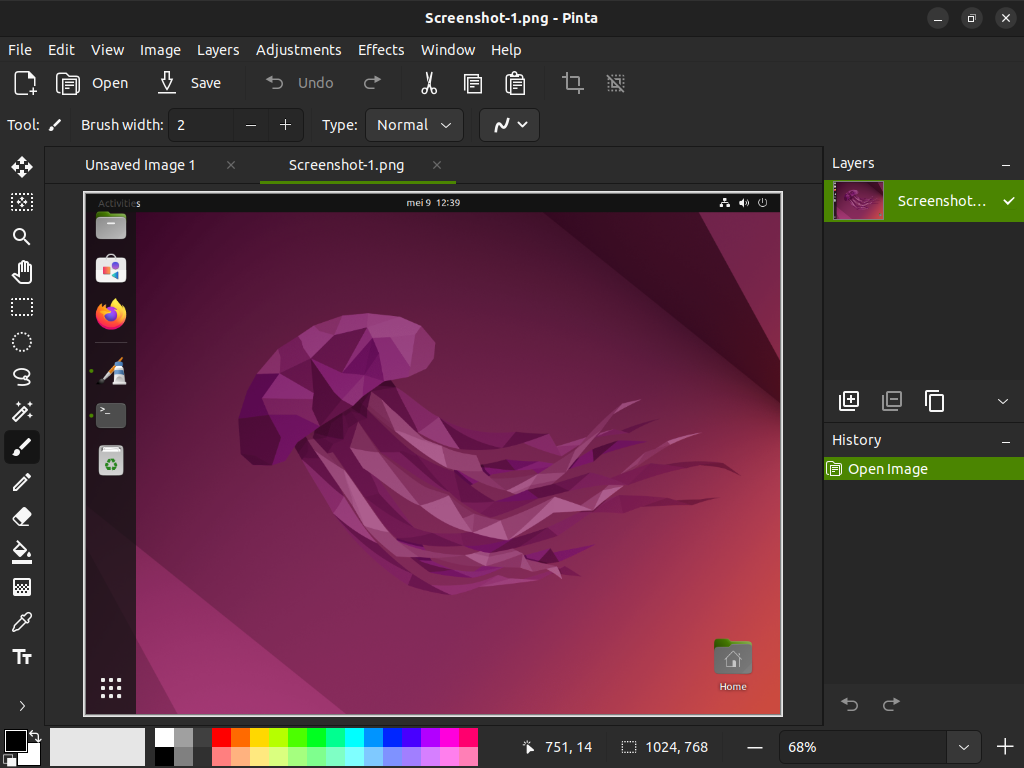The image size is (1024, 768).
Task: Open the Window menu
Action: pyautogui.click(x=448, y=50)
